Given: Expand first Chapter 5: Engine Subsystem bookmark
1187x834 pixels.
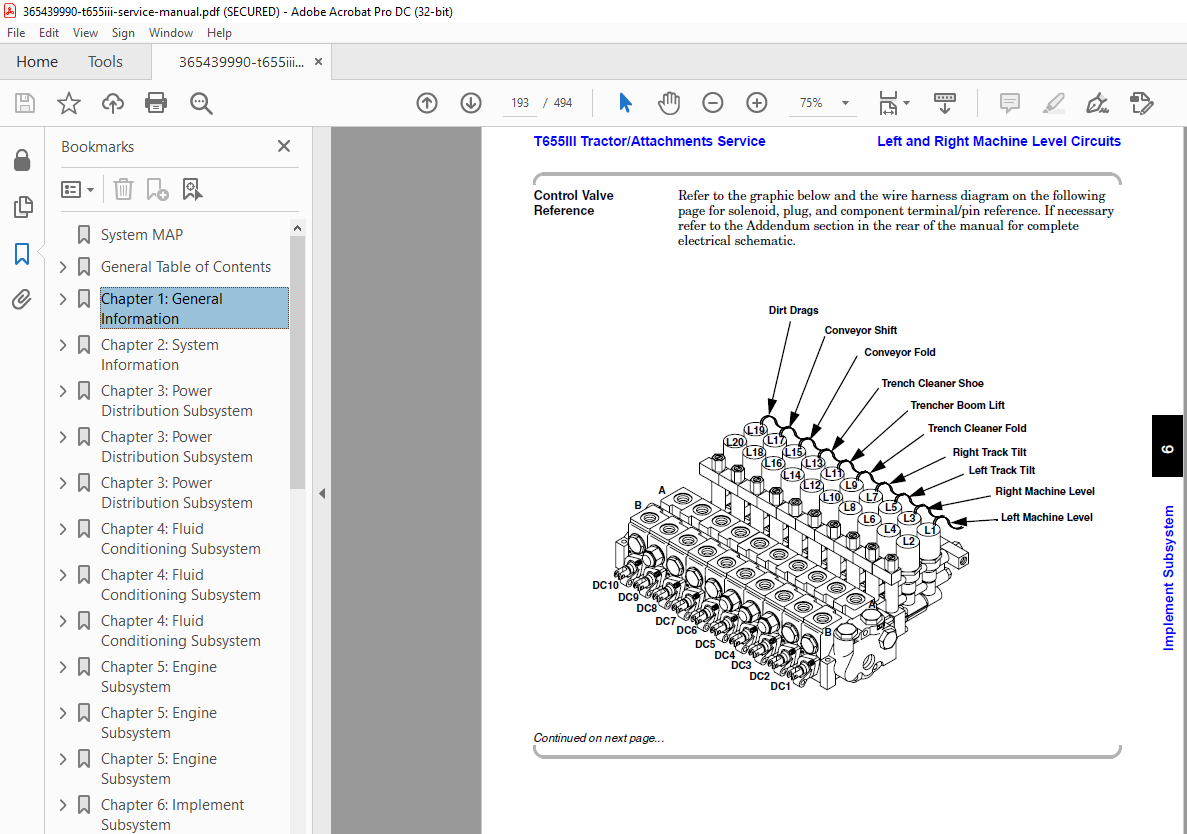Looking at the screenshot, I should click(x=63, y=667).
